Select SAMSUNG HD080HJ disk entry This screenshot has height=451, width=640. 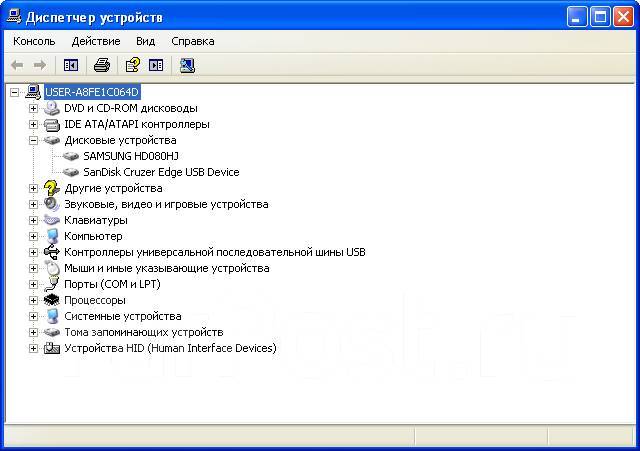click(131, 156)
